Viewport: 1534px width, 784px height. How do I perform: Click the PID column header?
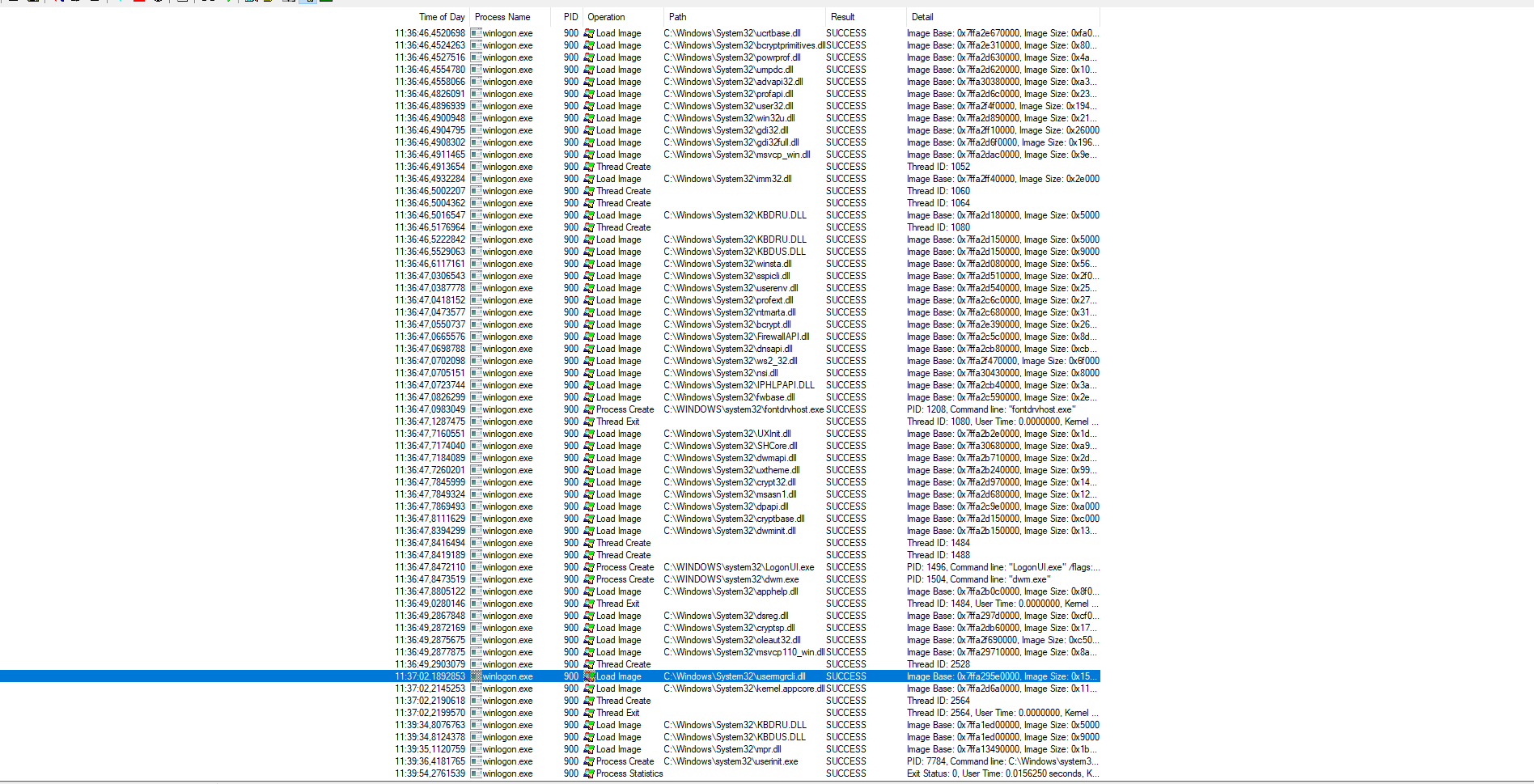pos(570,17)
